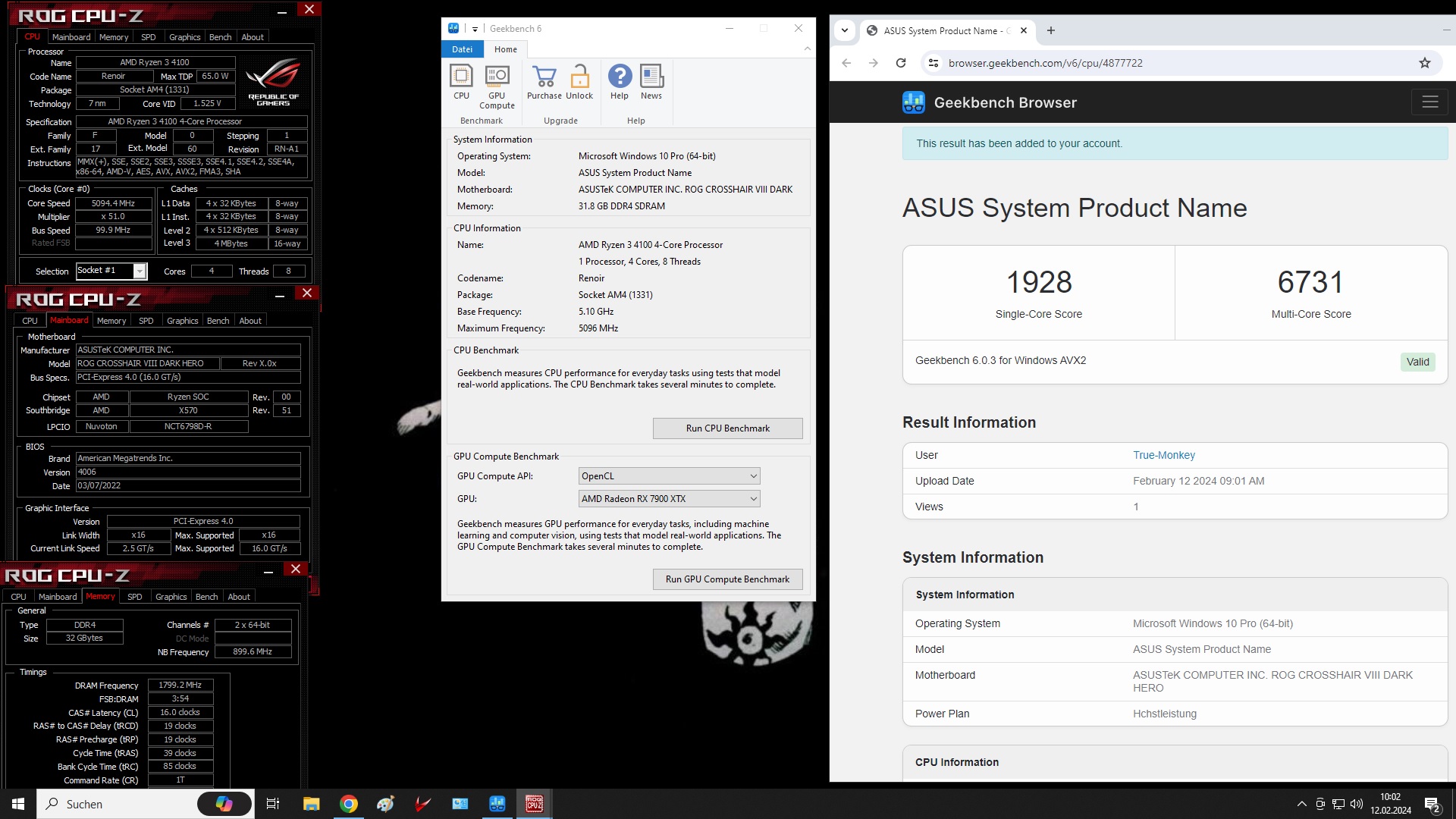Open the Datei menu in Geekbench

(x=462, y=49)
